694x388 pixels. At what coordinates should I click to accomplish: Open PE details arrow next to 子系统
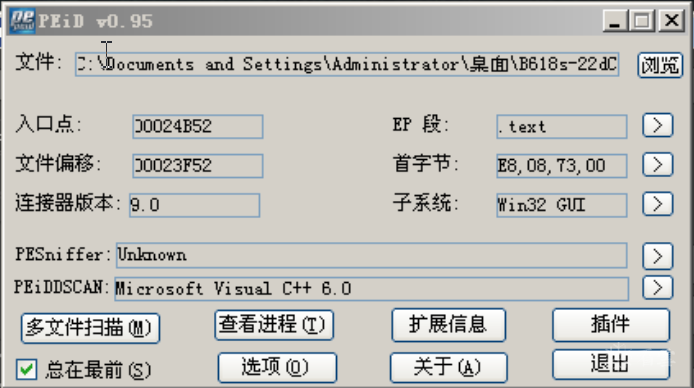pyautogui.click(x=658, y=204)
